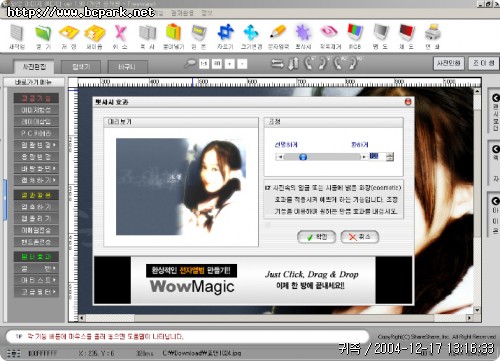Cancel the dialog with the red-X 취소 button
The width and height of the screenshot is (500, 361).
[x=359, y=237]
